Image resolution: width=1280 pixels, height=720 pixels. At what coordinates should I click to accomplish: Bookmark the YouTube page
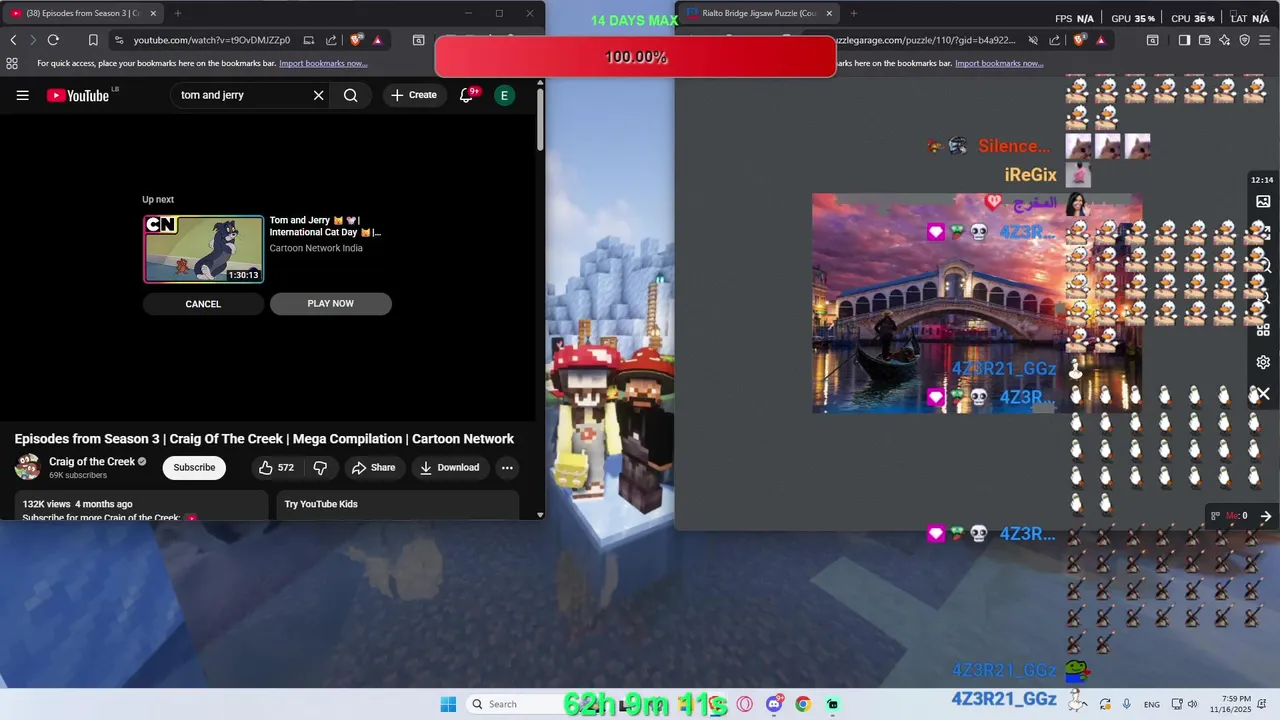93,40
